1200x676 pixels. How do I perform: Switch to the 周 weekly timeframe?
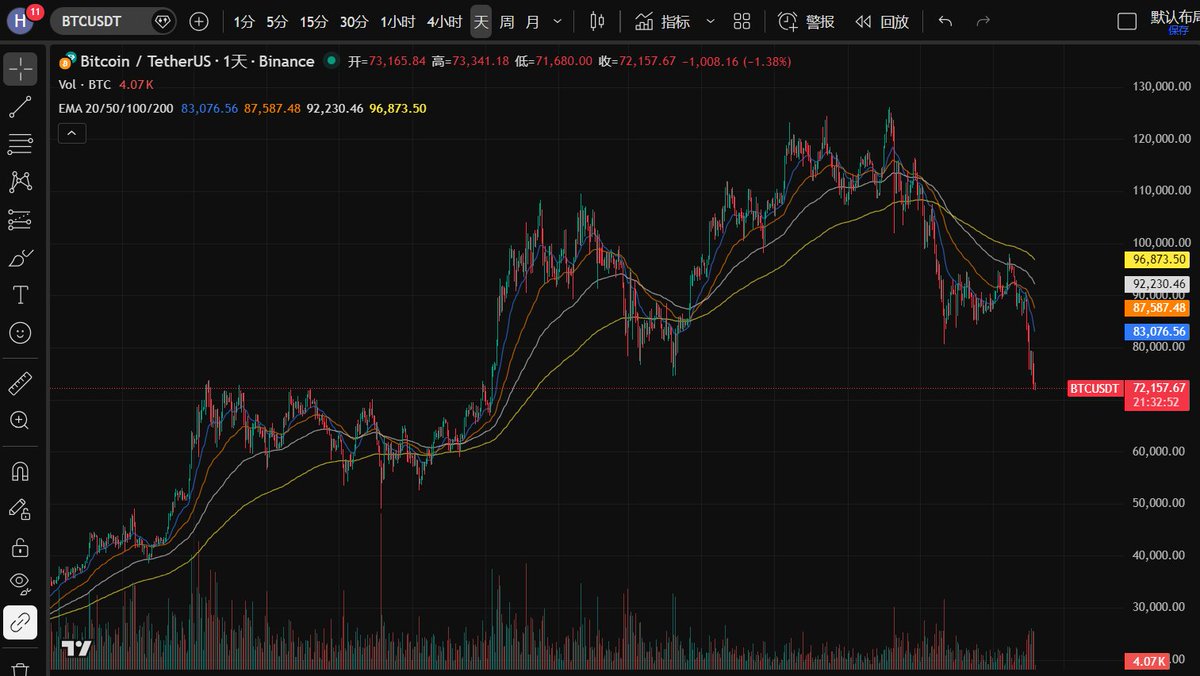pos(507,21)
